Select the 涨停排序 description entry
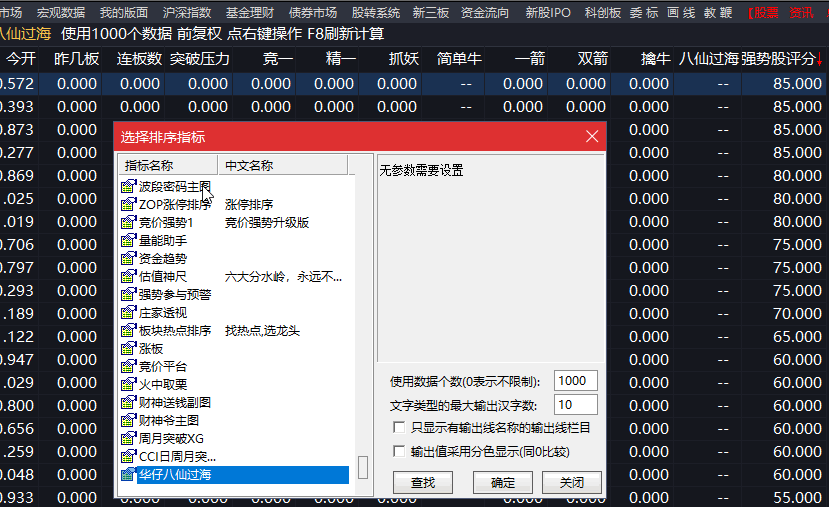The width and height of the screenshot is (829, 507). (248, 205)
